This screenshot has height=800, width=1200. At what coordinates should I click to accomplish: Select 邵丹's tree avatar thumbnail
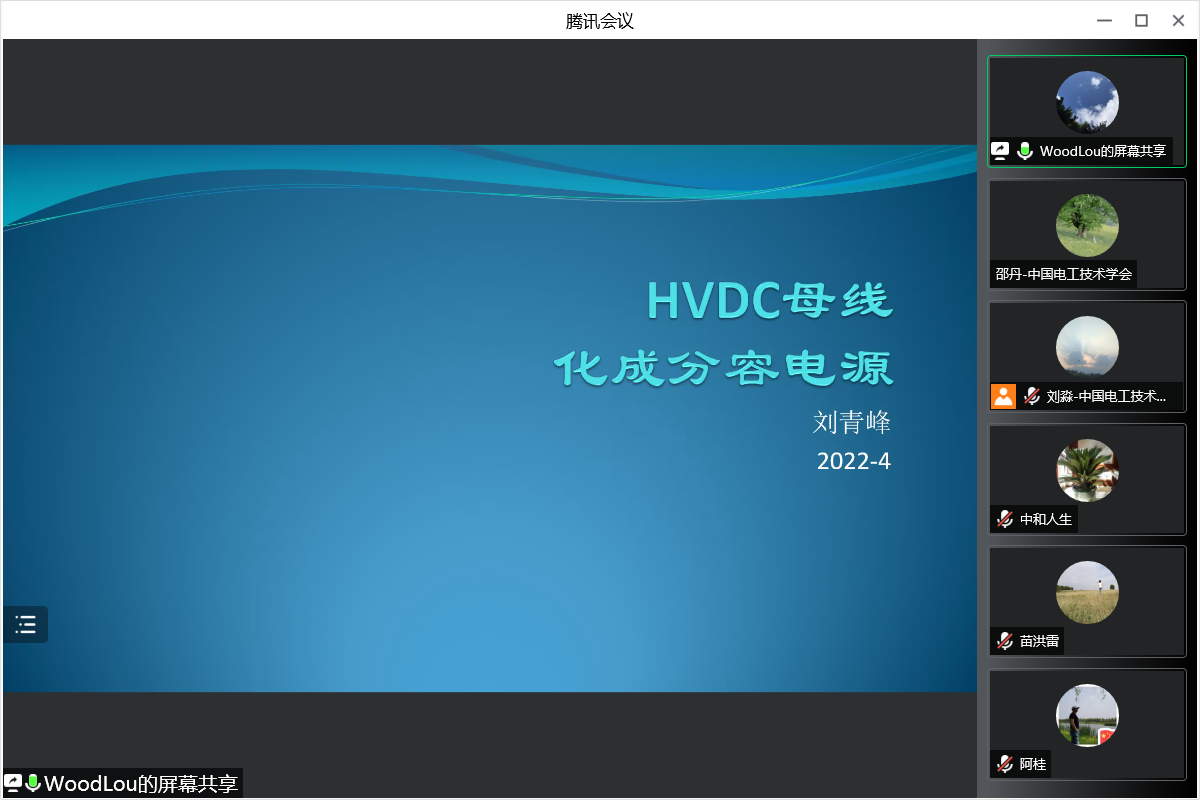pos(1087,225)
